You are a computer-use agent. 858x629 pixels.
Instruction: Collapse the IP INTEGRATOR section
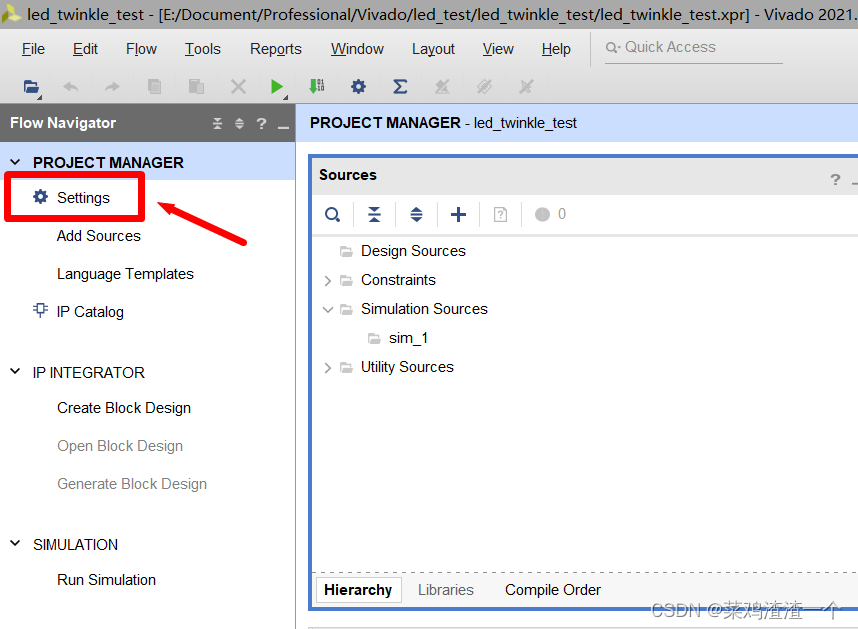click(x=15, y=372)
